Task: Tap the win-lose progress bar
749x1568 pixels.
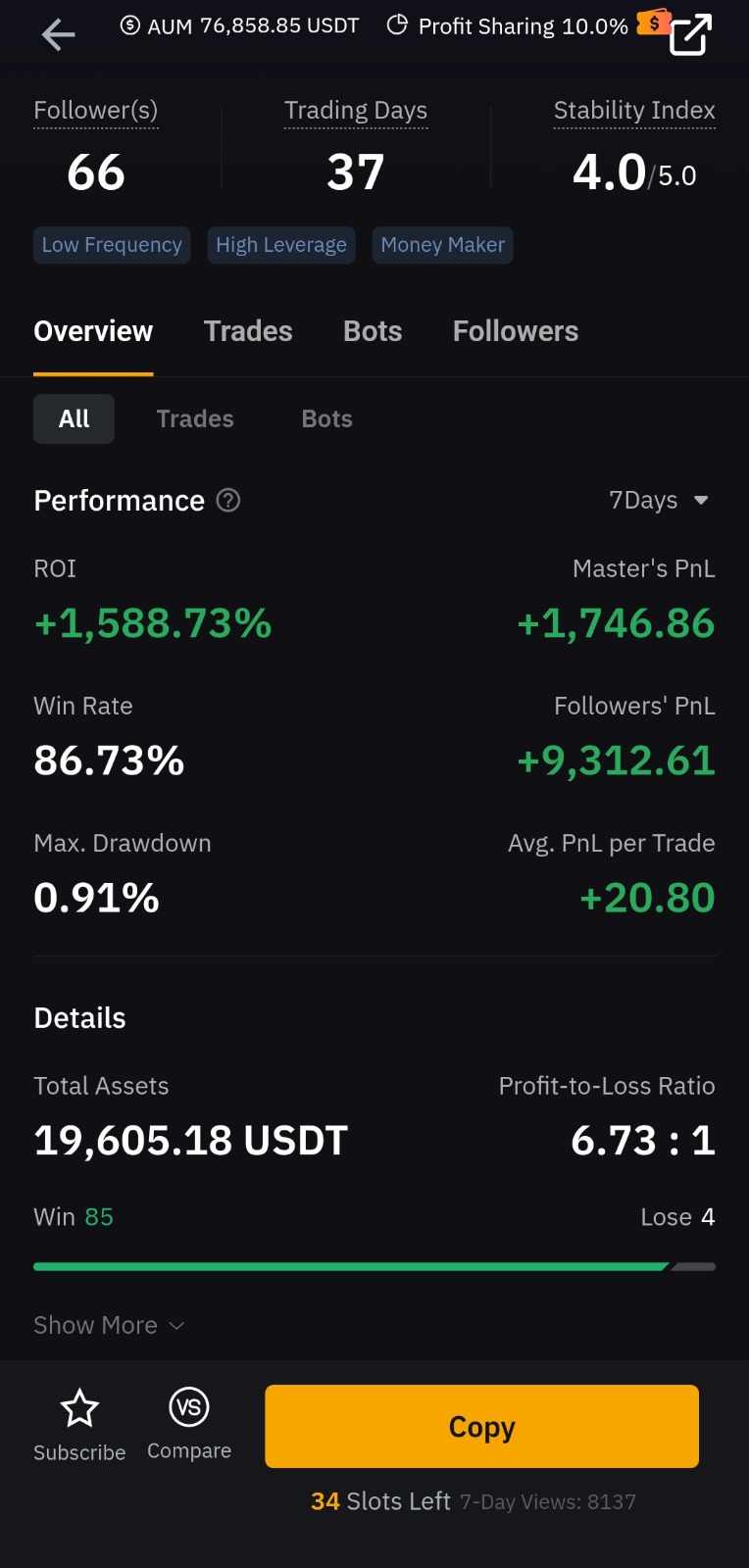Action: point(374,1266)
